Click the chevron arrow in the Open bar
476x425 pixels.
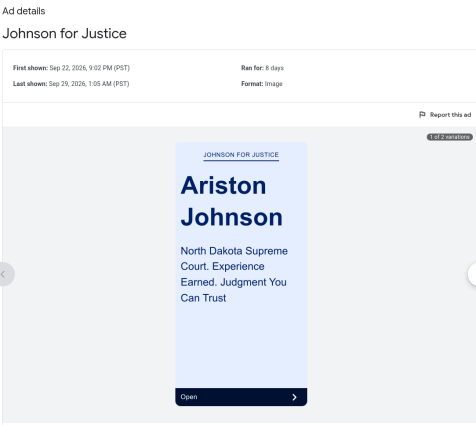coord(294,397)
